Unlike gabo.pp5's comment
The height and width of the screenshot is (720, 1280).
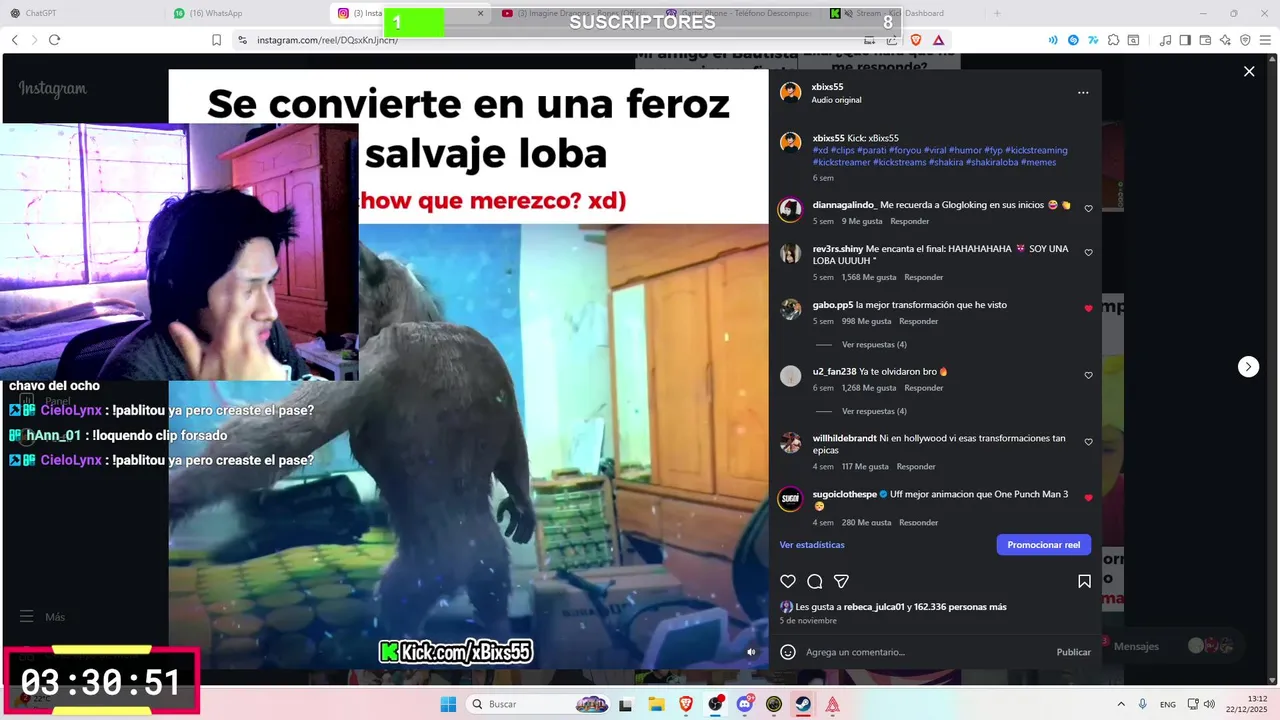point(1089,309)
